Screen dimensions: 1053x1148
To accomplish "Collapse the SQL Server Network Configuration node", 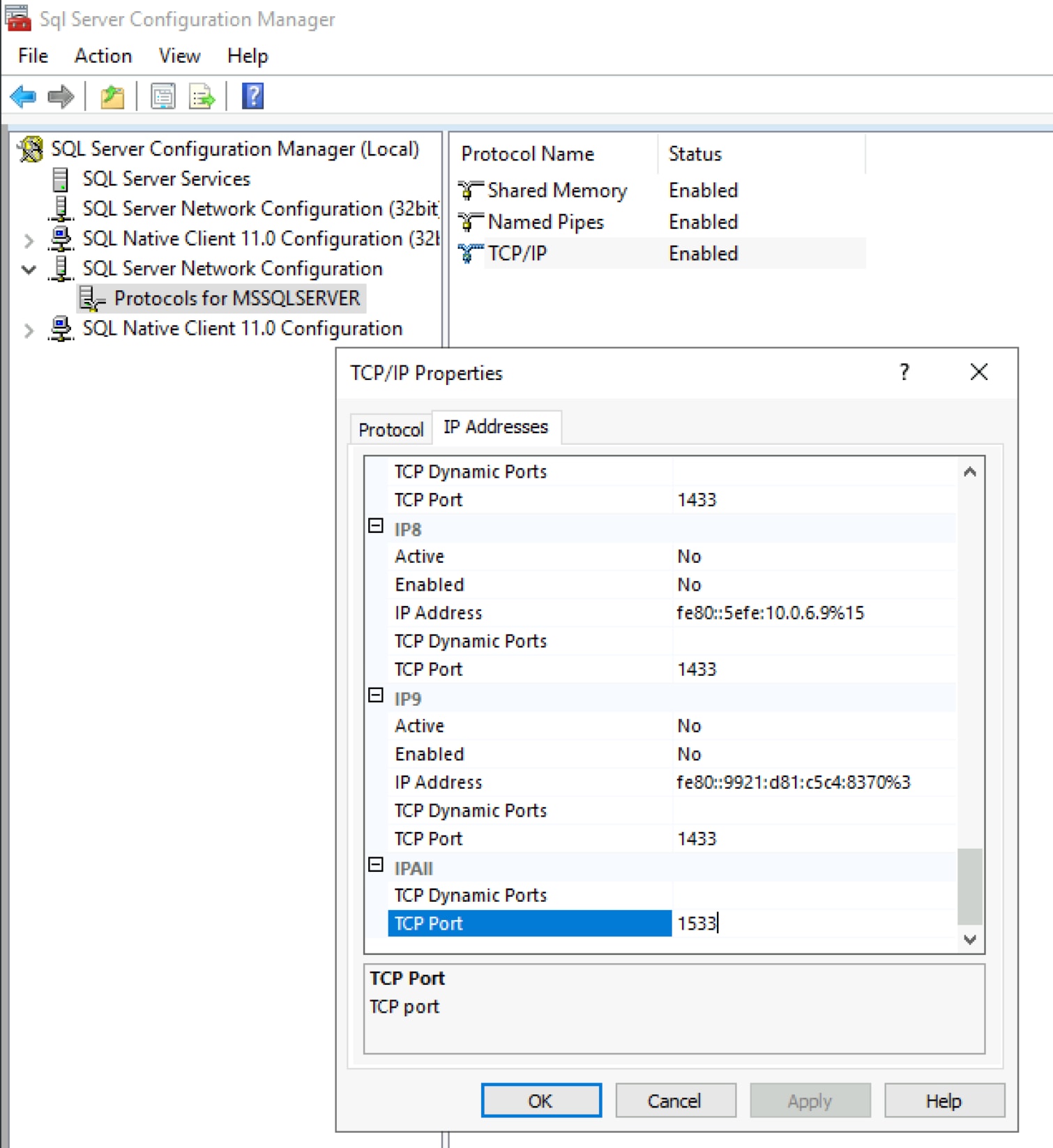I will click(x=29, y=269).
